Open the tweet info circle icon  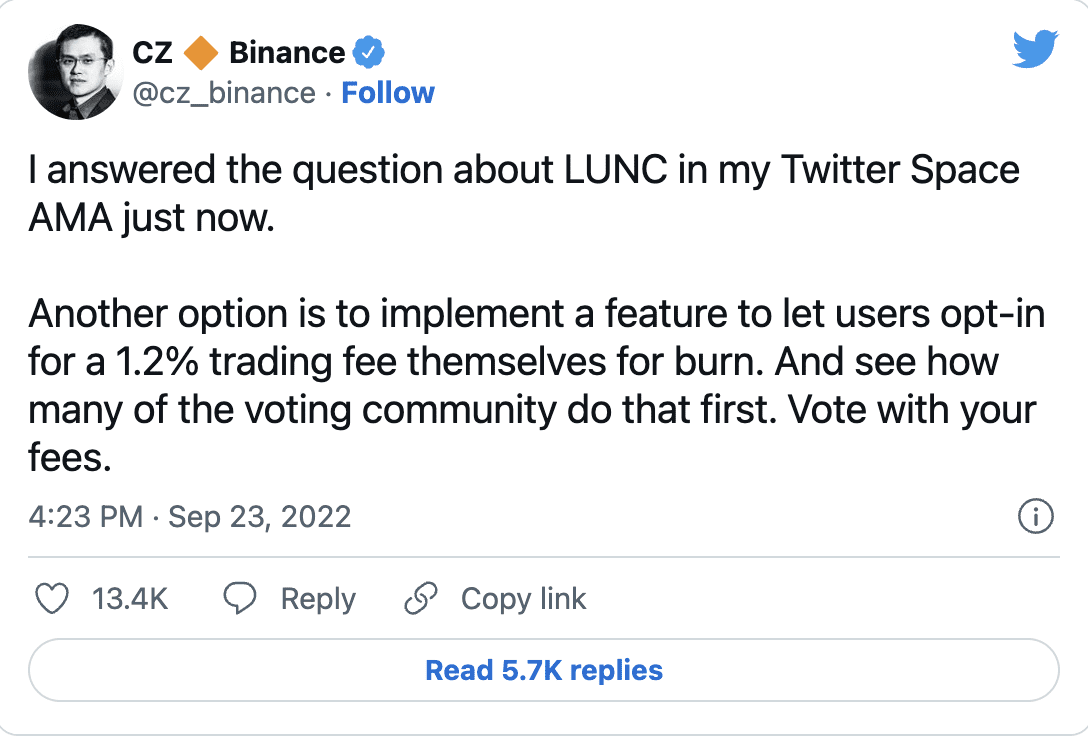click(1034, 517)
